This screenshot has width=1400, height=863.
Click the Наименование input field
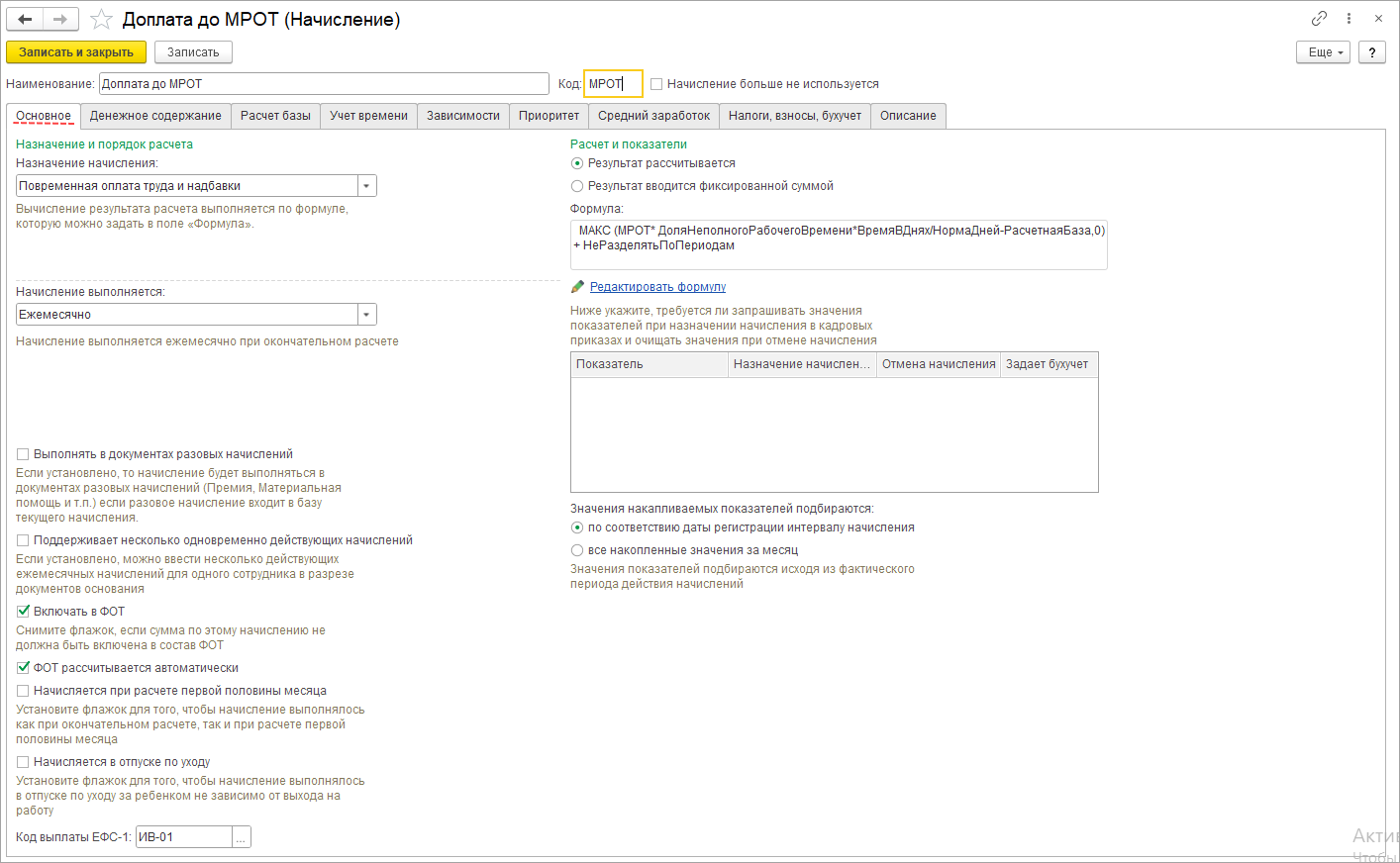point(324,84)
